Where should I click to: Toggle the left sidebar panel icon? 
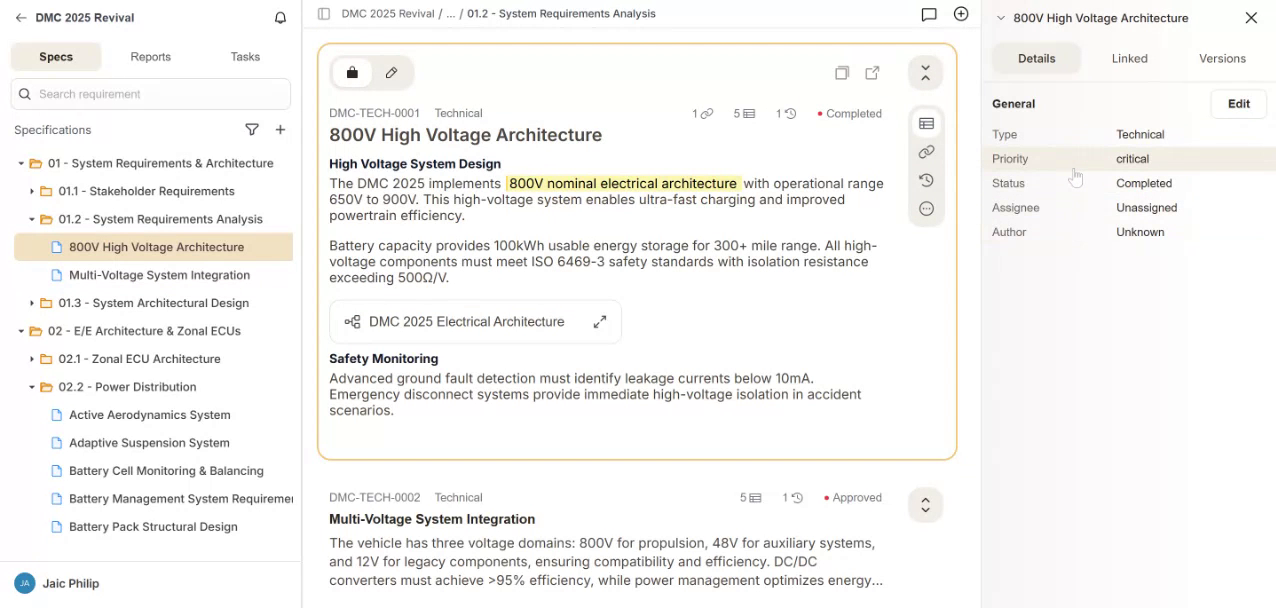pyautogui.click(x=324, y=14)
